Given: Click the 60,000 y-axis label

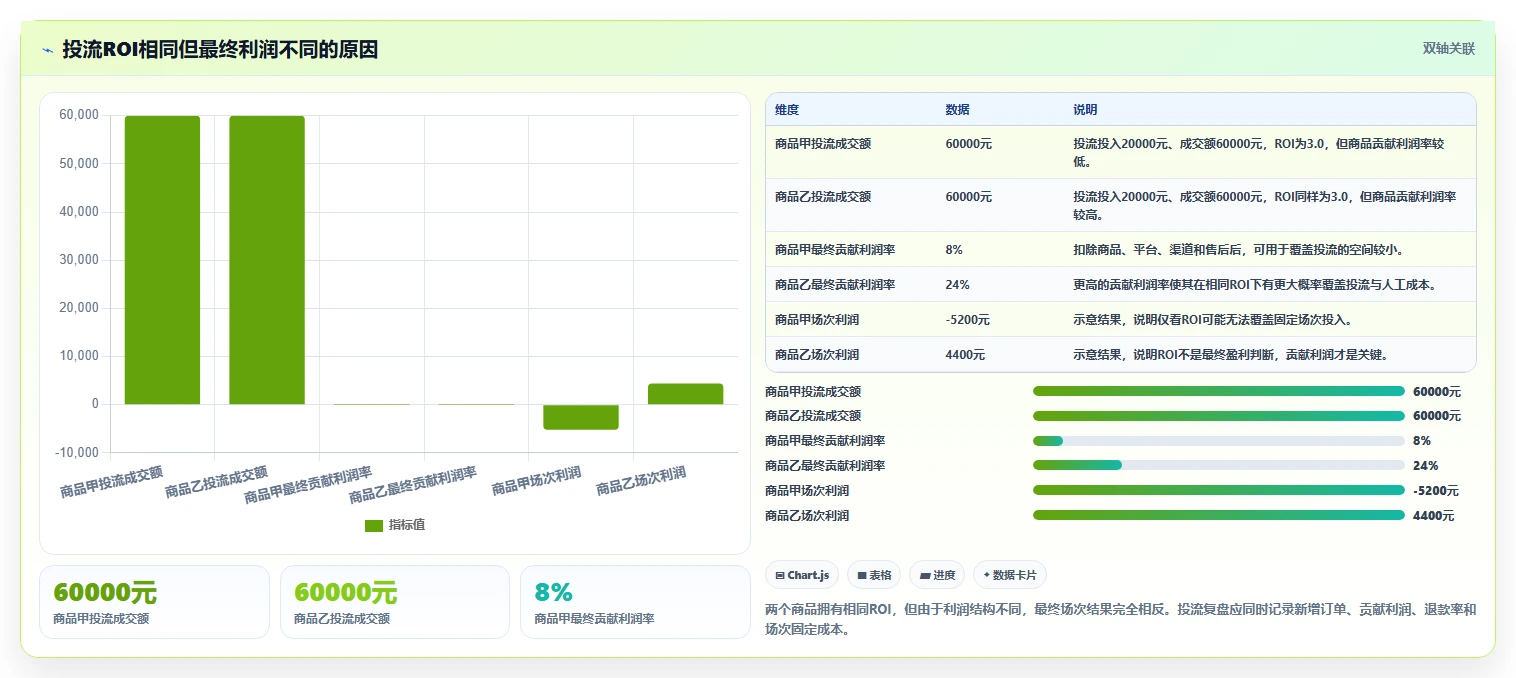Looking at the screenshot, I should click(x=79, y=115).
